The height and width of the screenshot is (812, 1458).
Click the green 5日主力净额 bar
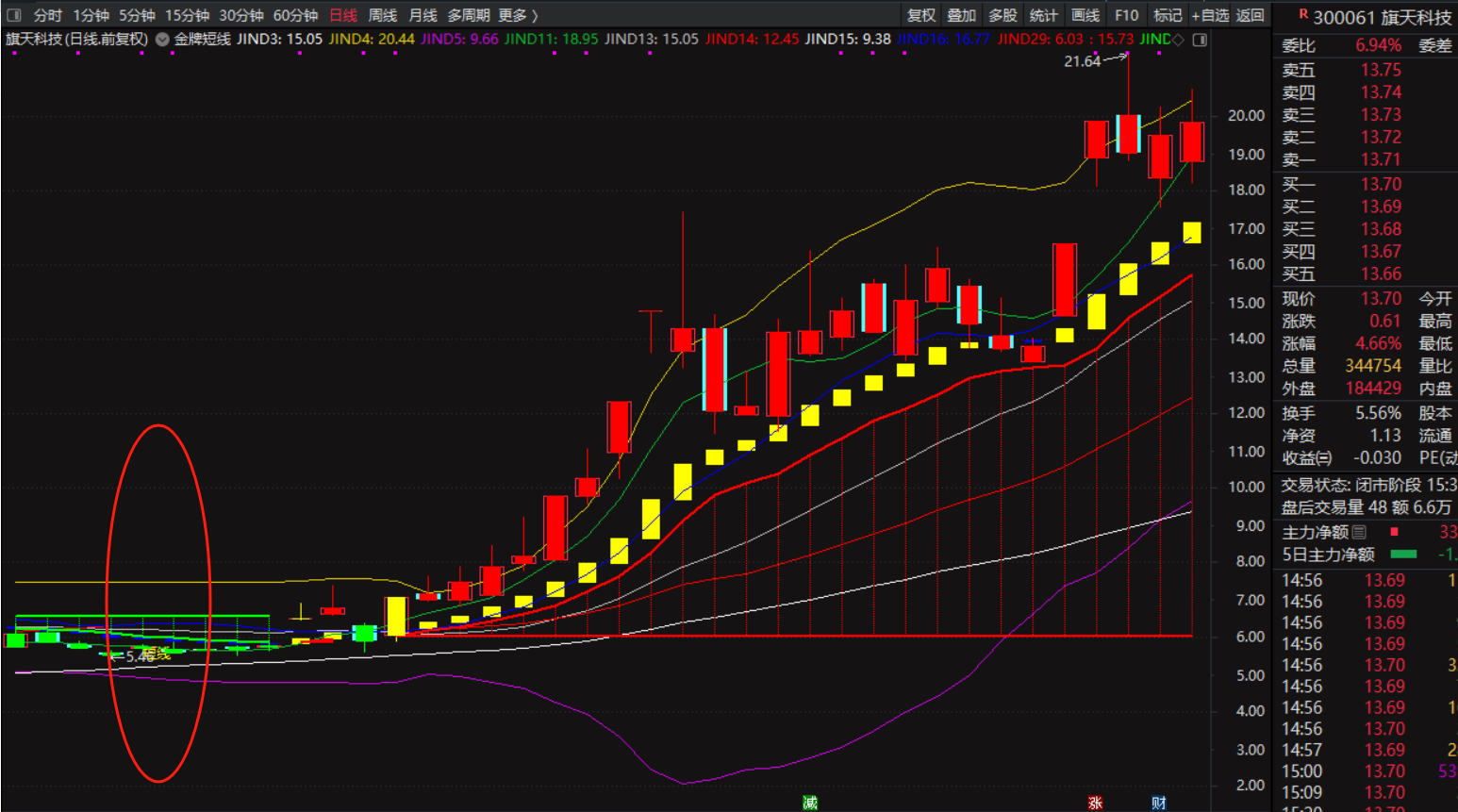[1403, 555]
